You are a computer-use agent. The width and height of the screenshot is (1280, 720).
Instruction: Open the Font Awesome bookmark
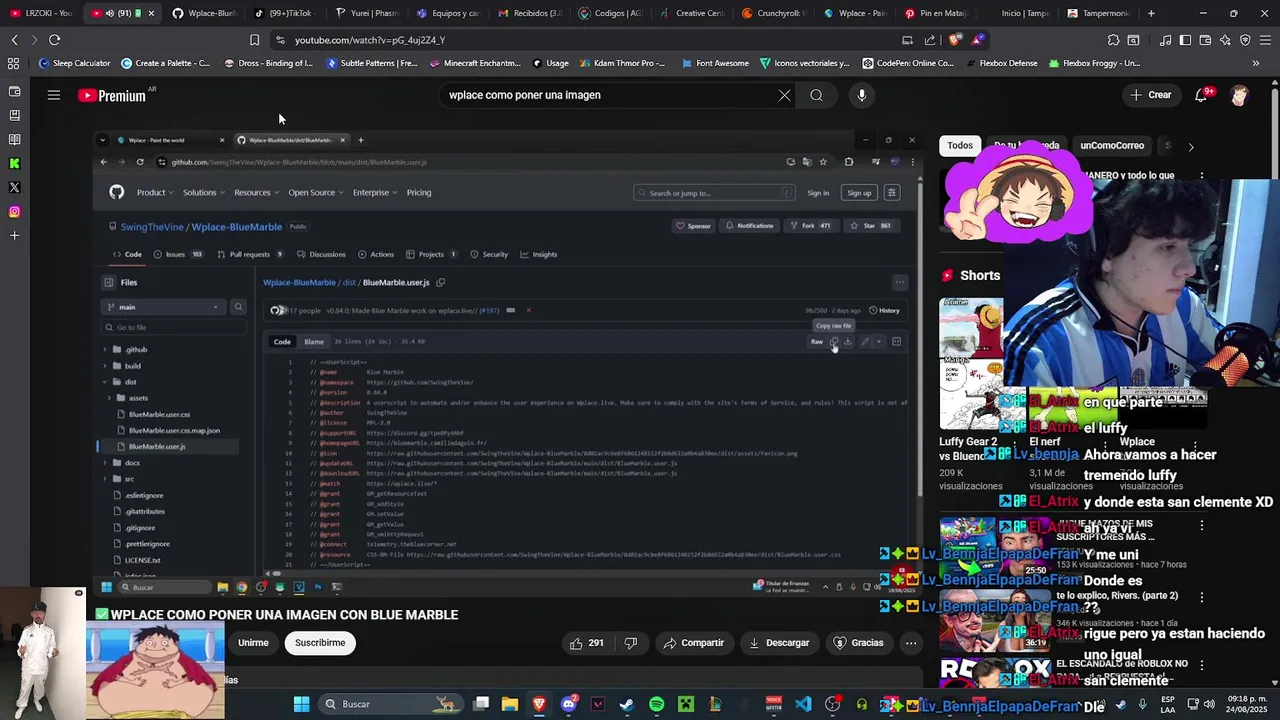point(715,63)
